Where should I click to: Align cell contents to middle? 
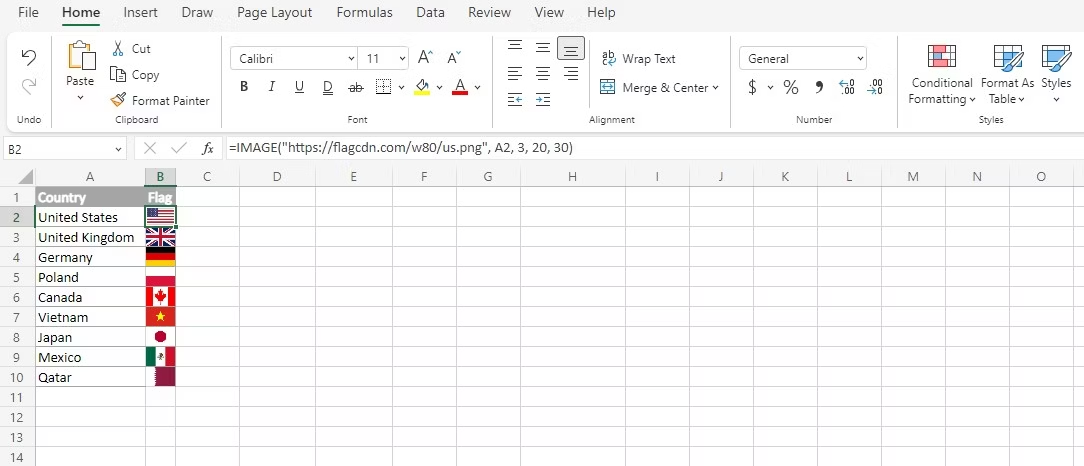543,47
